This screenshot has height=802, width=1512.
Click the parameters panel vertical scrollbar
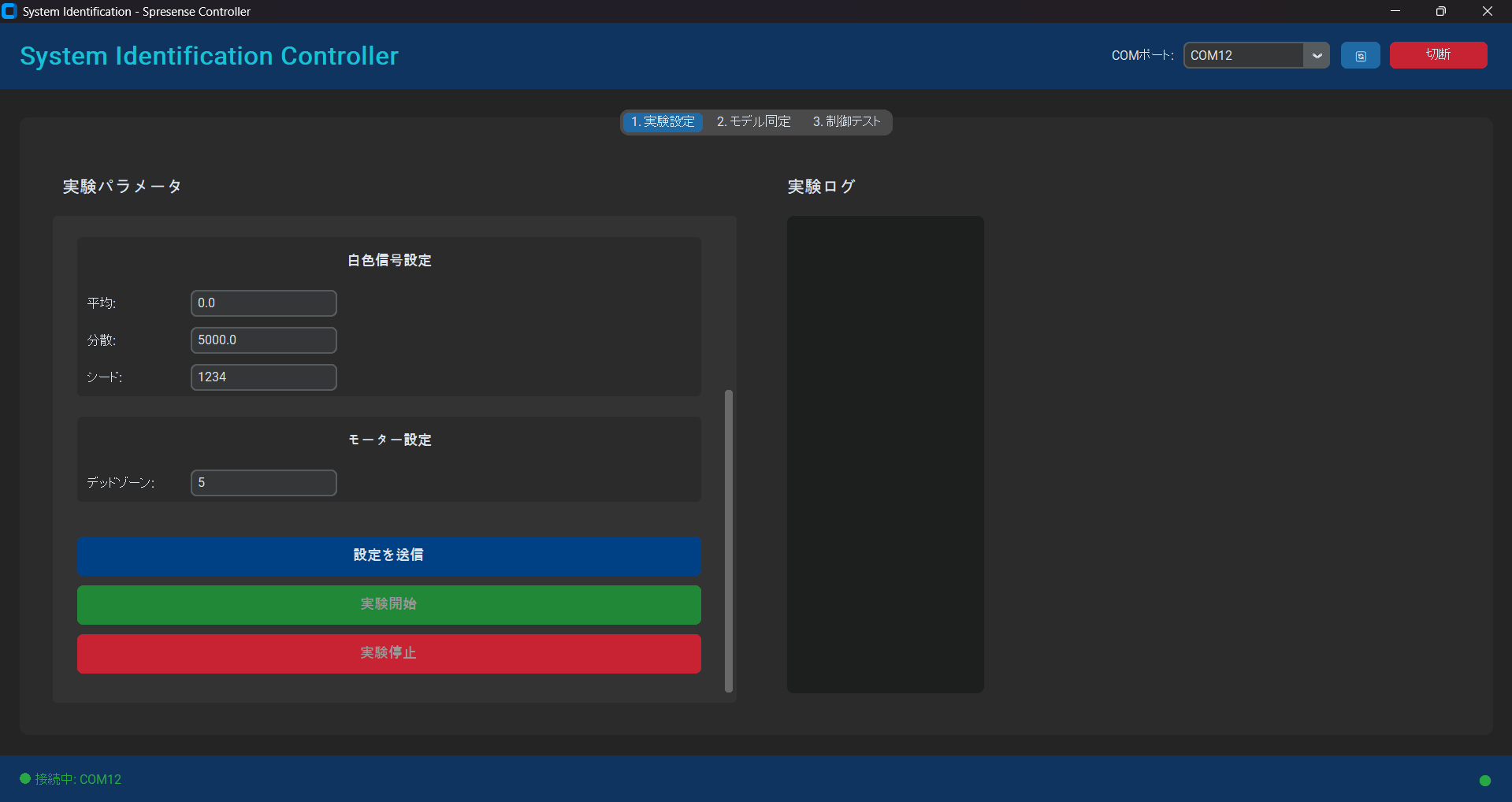[x=728, y=540]
